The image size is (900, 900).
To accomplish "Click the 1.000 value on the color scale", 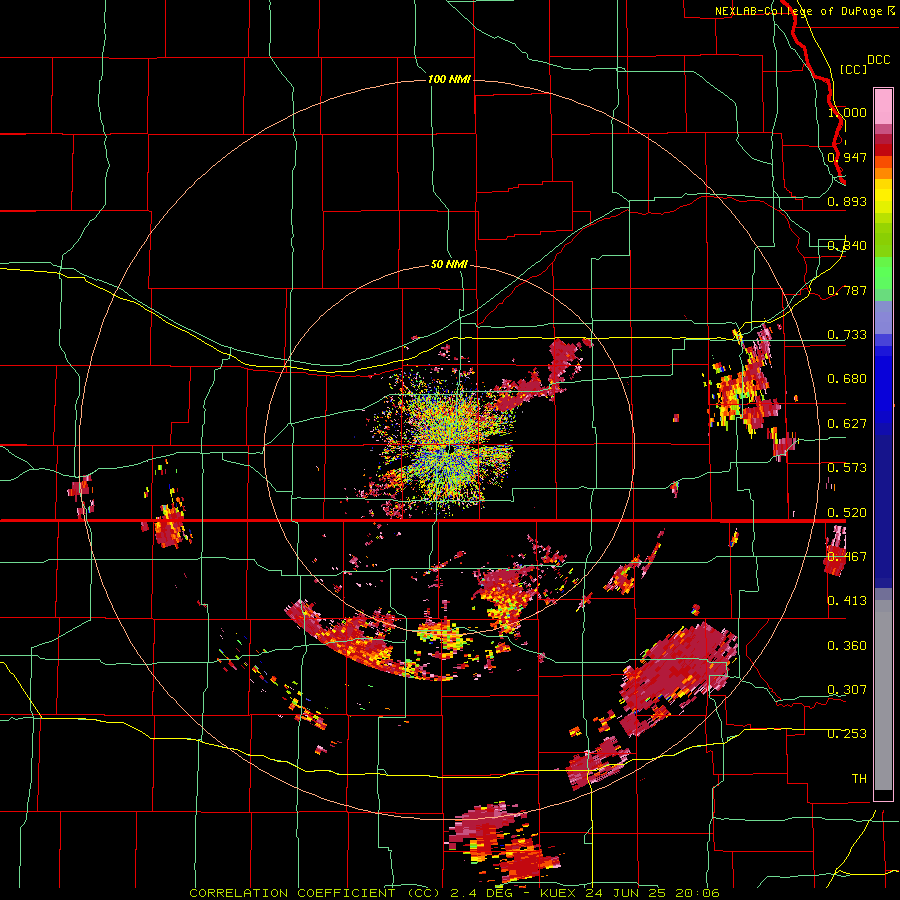I will 847,112.
